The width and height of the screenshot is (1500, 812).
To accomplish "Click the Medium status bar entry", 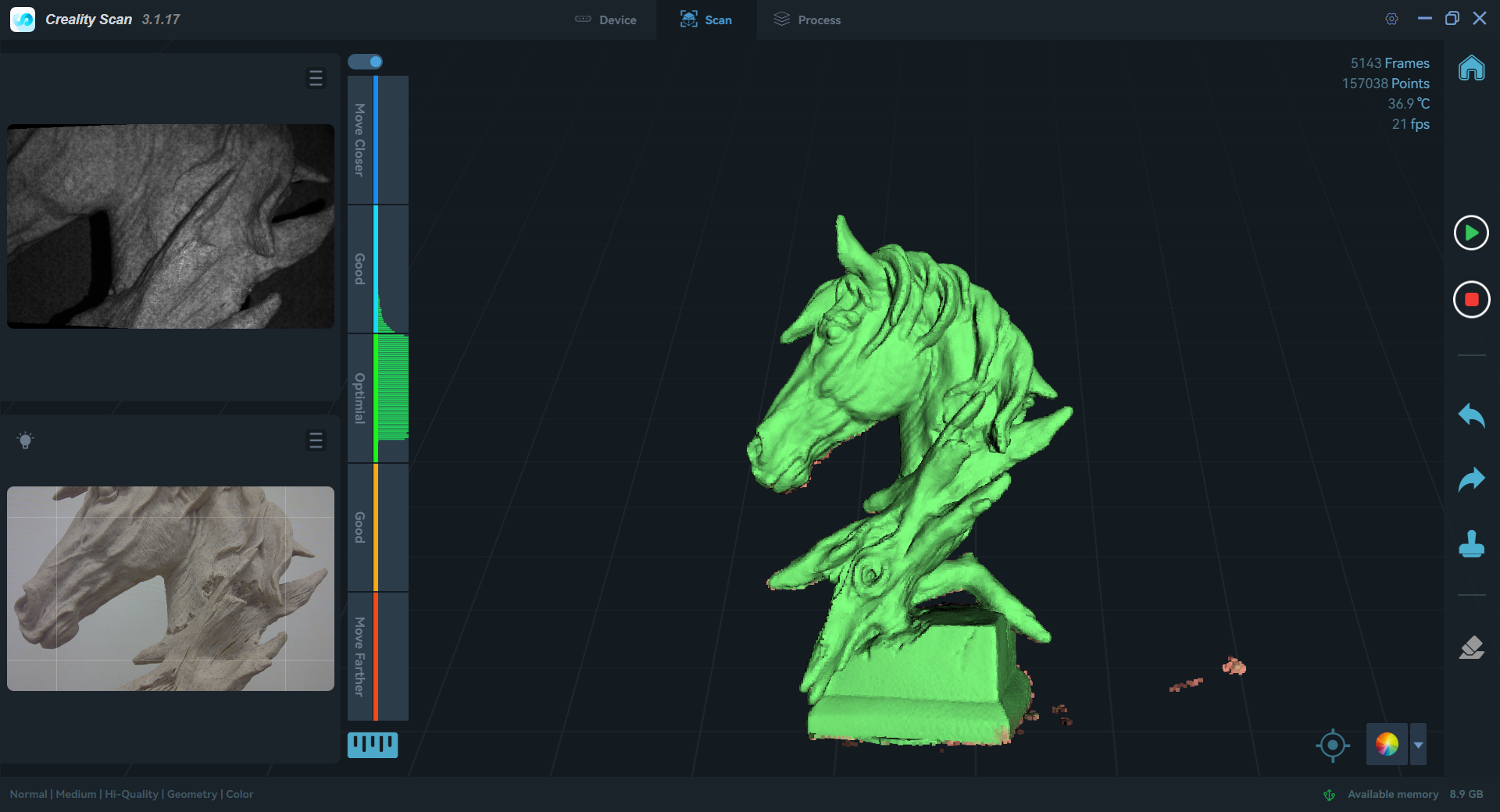I will (76, 794).
